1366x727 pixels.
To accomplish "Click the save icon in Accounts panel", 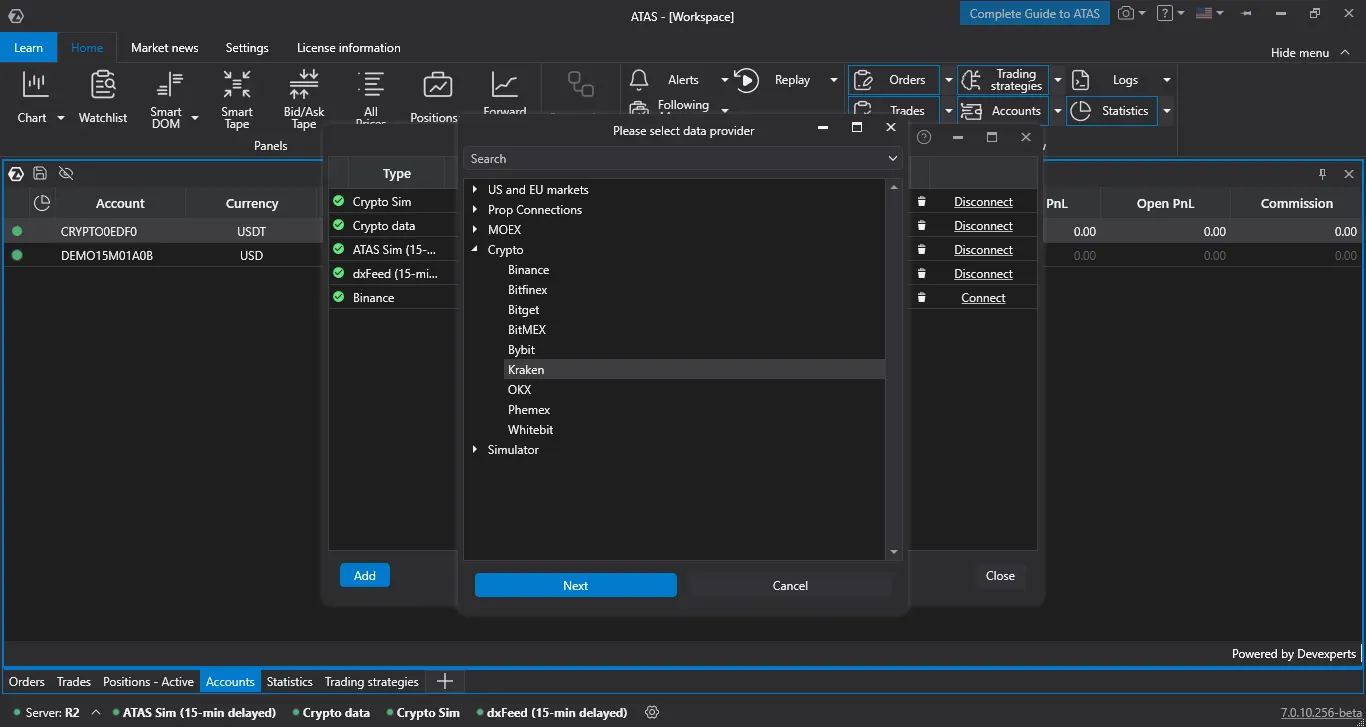I will click(x=40, y=173).
